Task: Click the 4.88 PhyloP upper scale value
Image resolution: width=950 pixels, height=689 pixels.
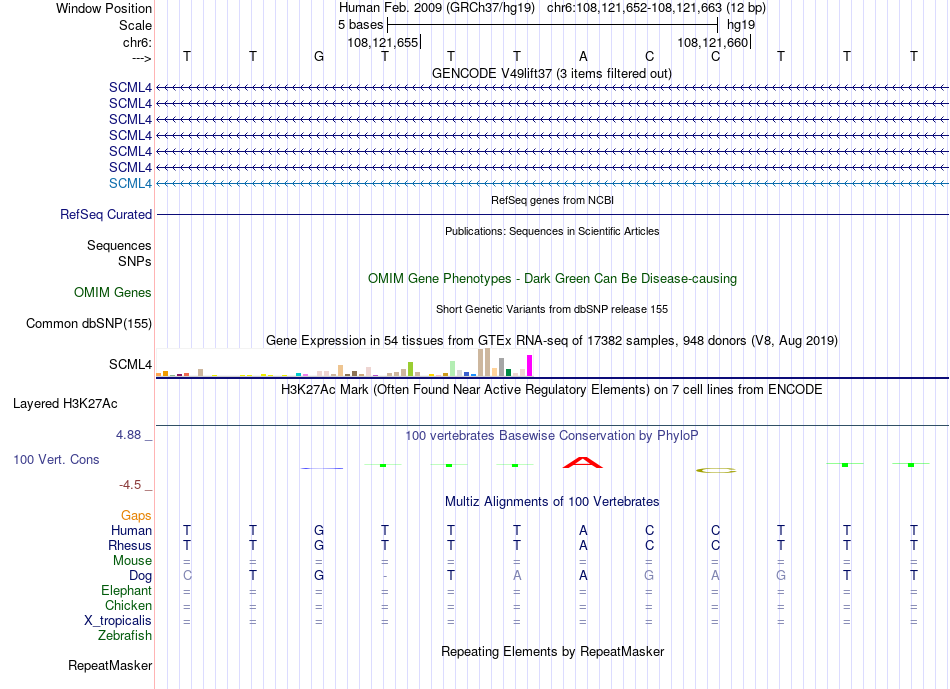Action: (128, 435)
